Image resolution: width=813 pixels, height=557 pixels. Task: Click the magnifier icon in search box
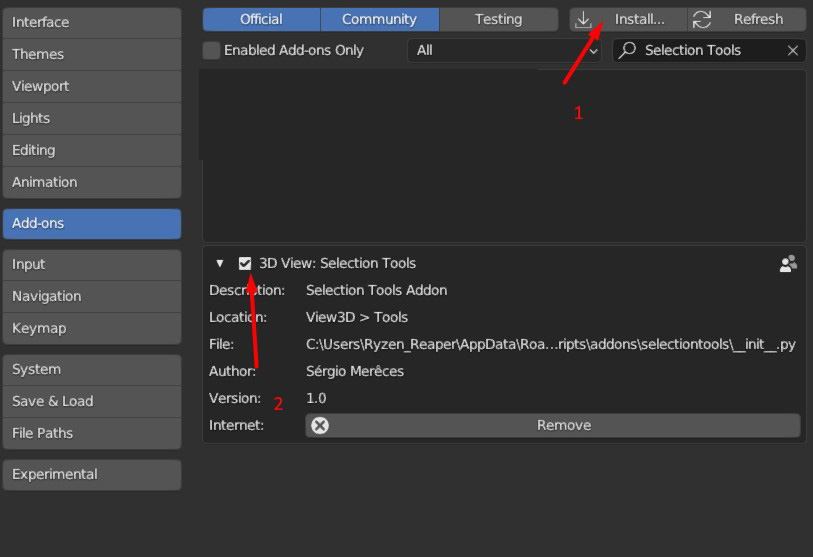628,50
